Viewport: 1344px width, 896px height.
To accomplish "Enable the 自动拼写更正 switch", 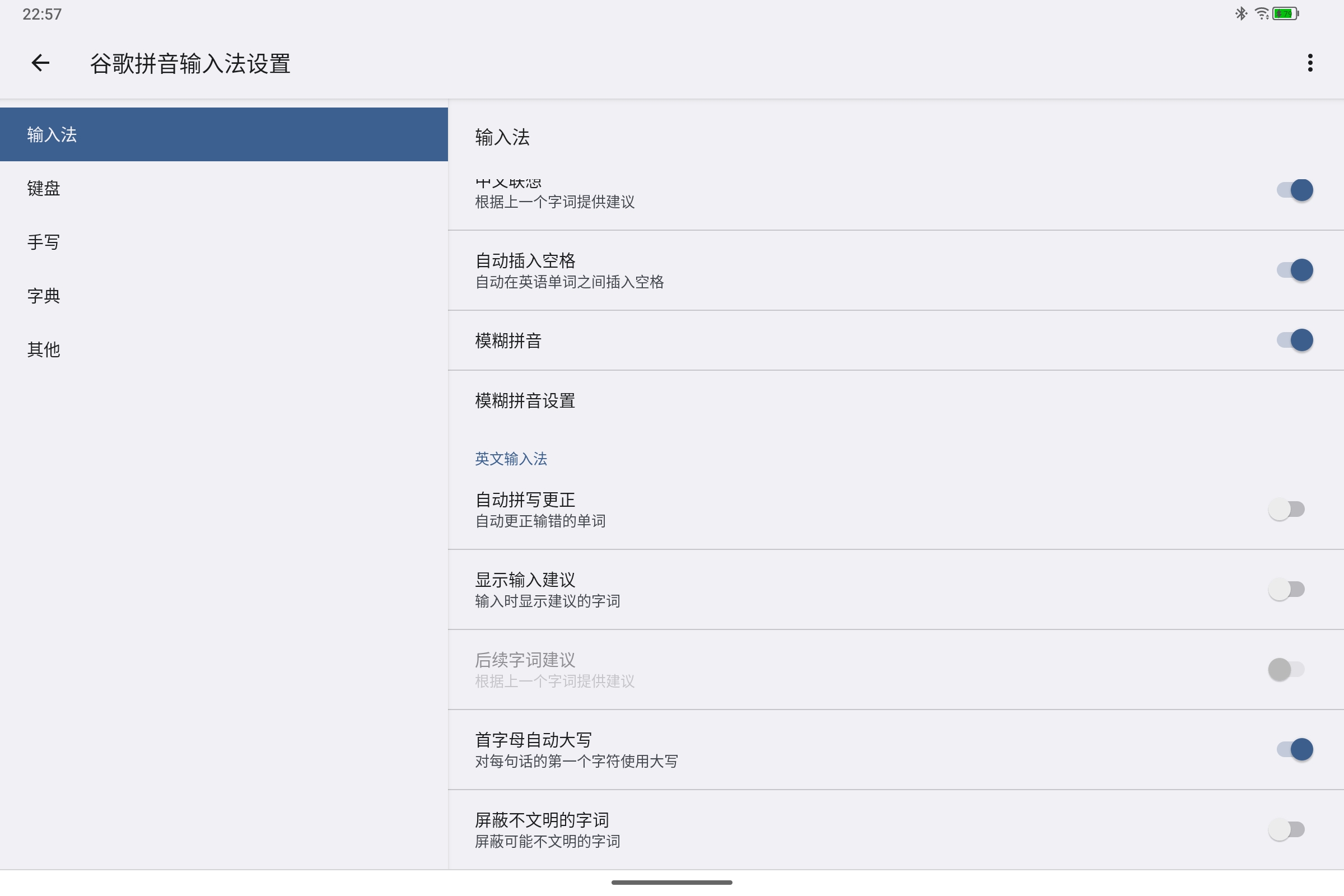I will [1286, 509].
